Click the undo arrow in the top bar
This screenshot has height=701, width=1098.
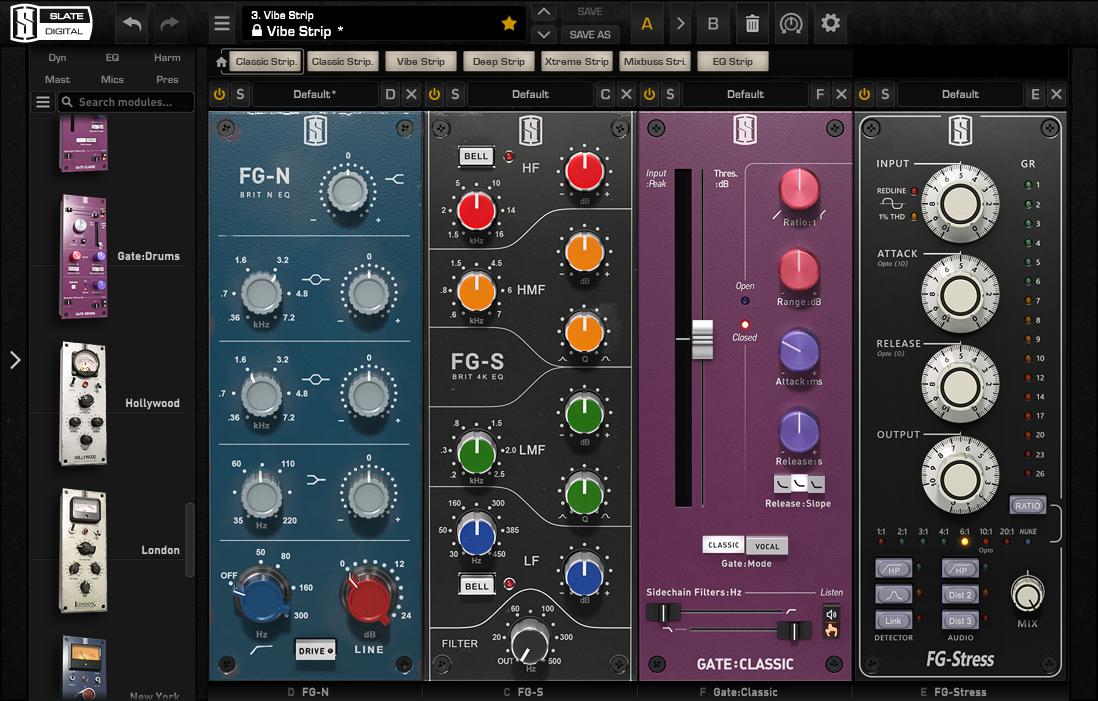tap(132, 24)
